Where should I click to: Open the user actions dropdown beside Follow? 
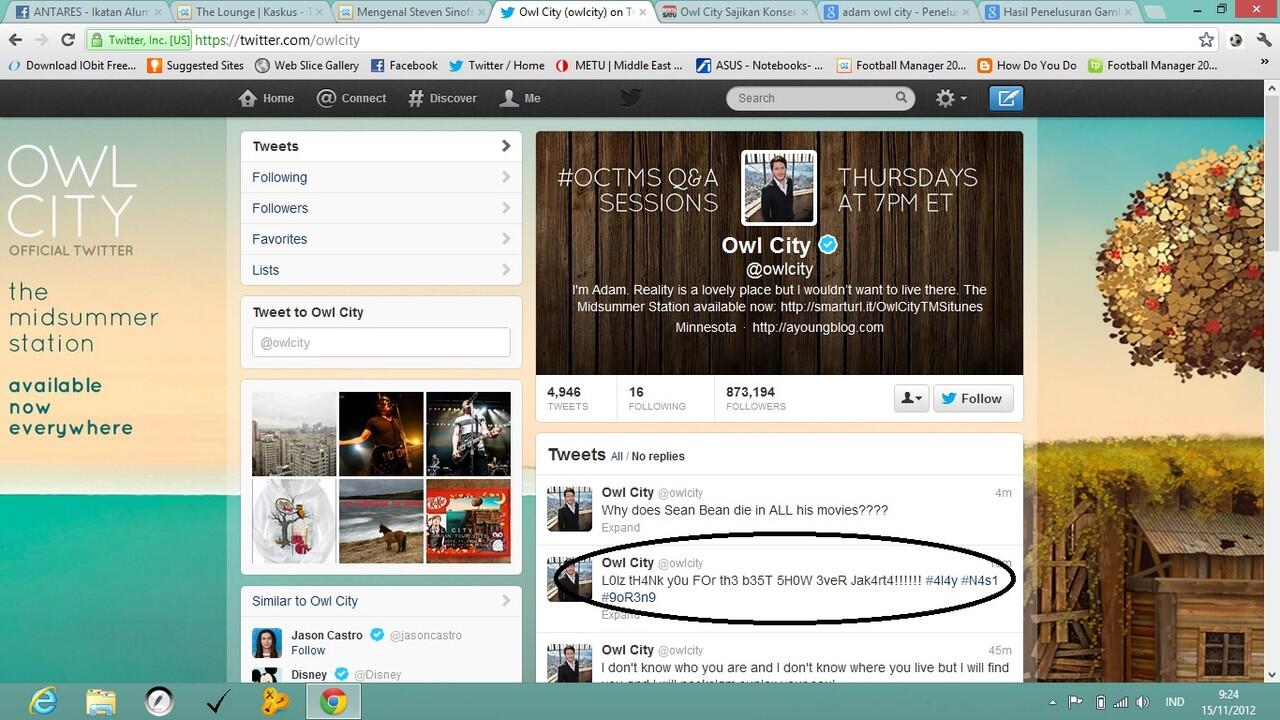(911, 398)
